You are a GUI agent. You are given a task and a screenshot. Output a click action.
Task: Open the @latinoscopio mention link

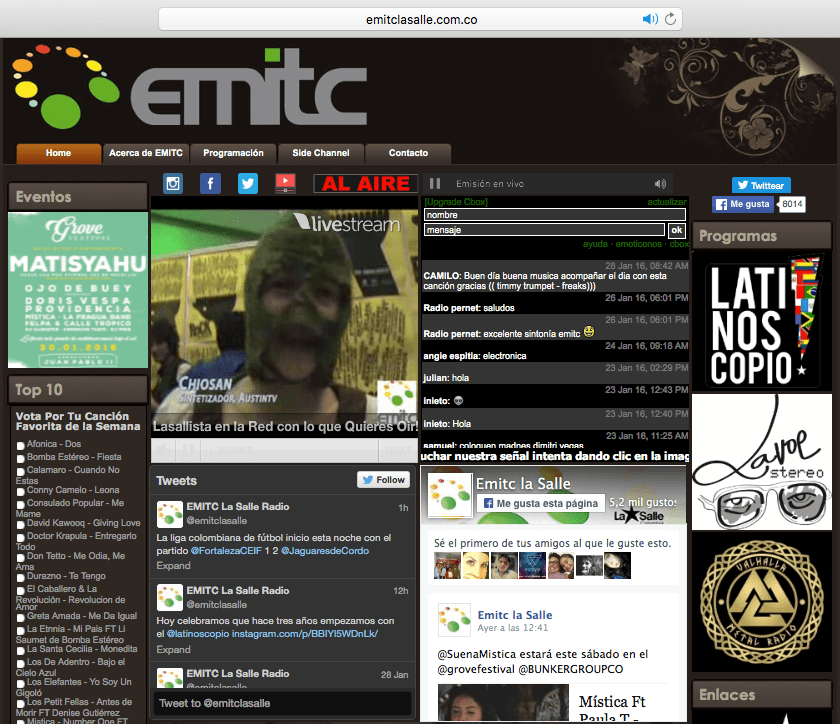[198, 634]
